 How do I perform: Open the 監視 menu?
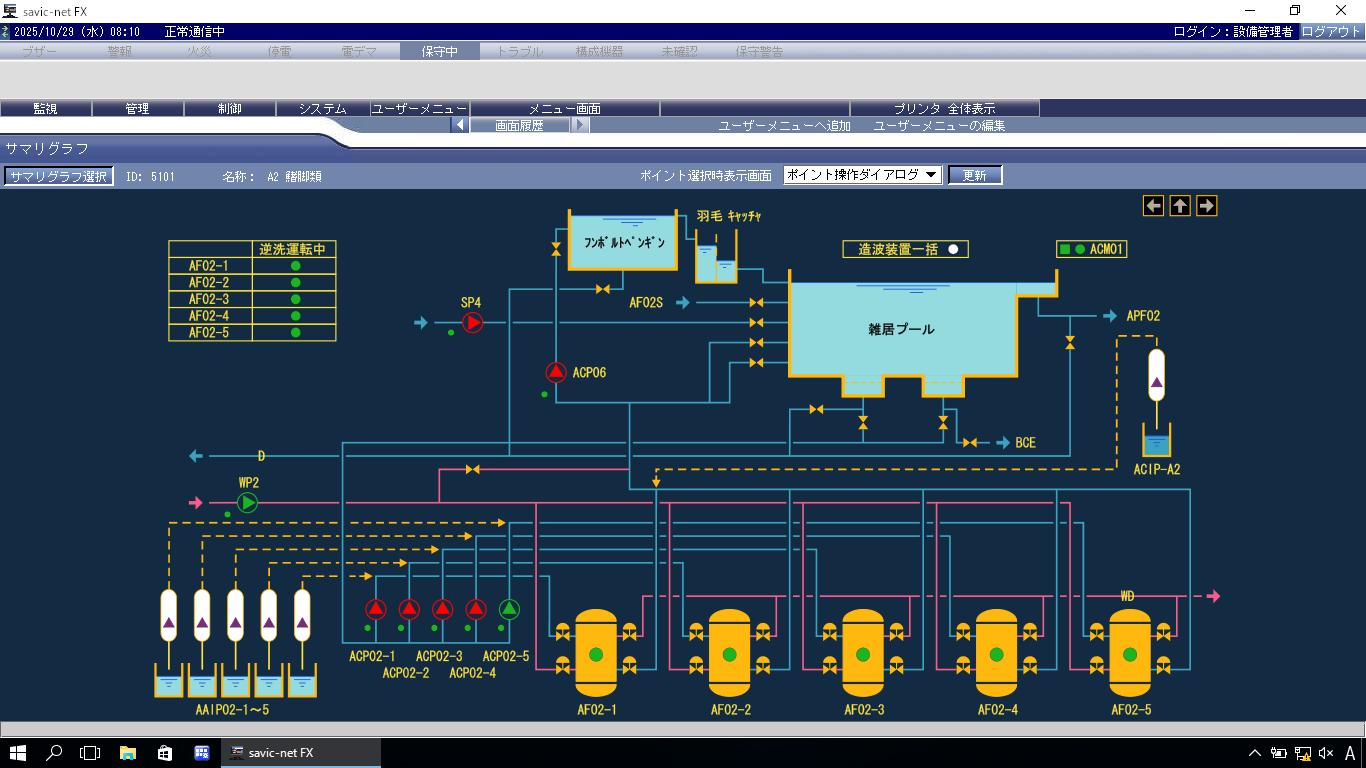[46, 108]
